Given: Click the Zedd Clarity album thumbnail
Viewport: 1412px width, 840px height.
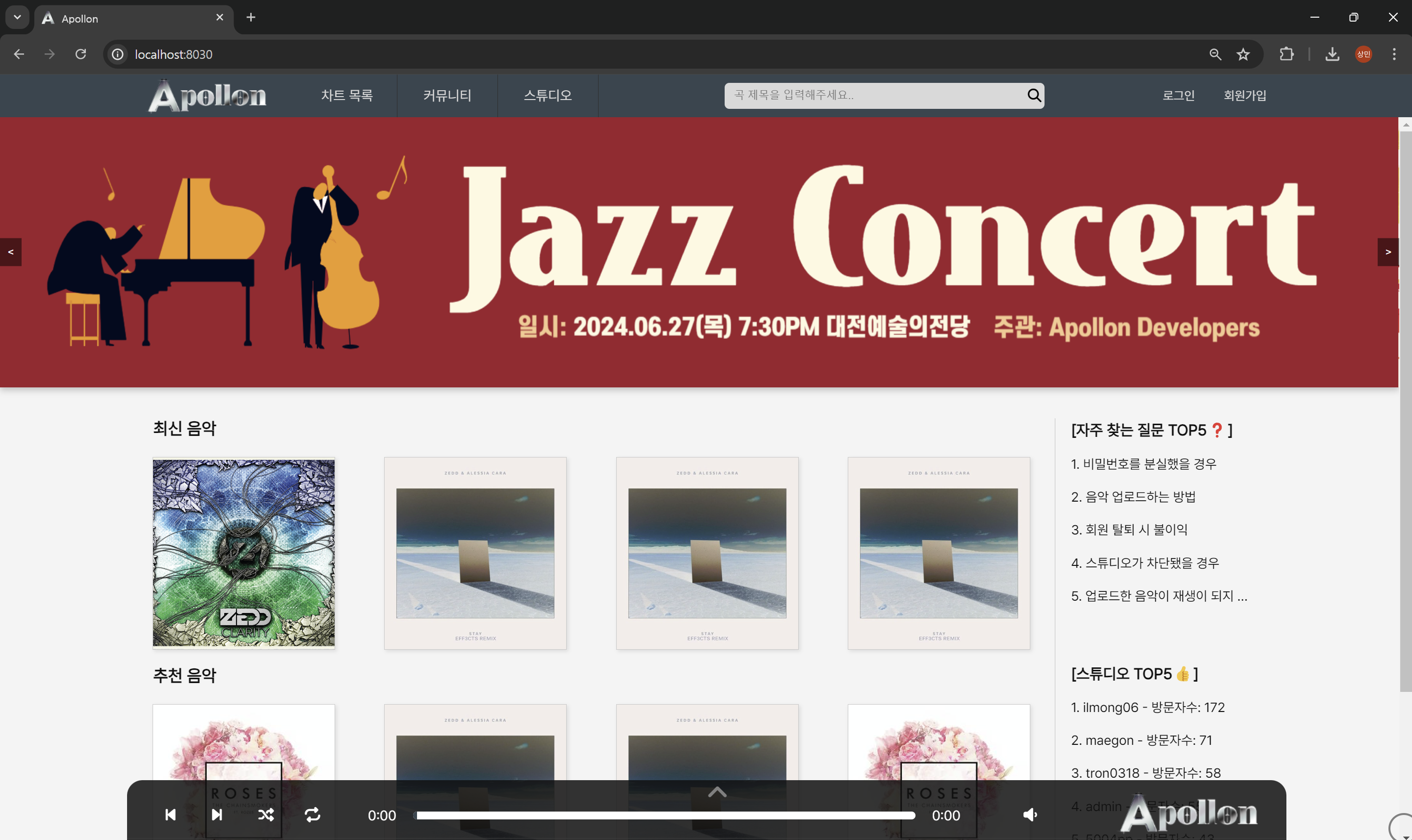Looking at the screenshot, I should pos(243,553).
